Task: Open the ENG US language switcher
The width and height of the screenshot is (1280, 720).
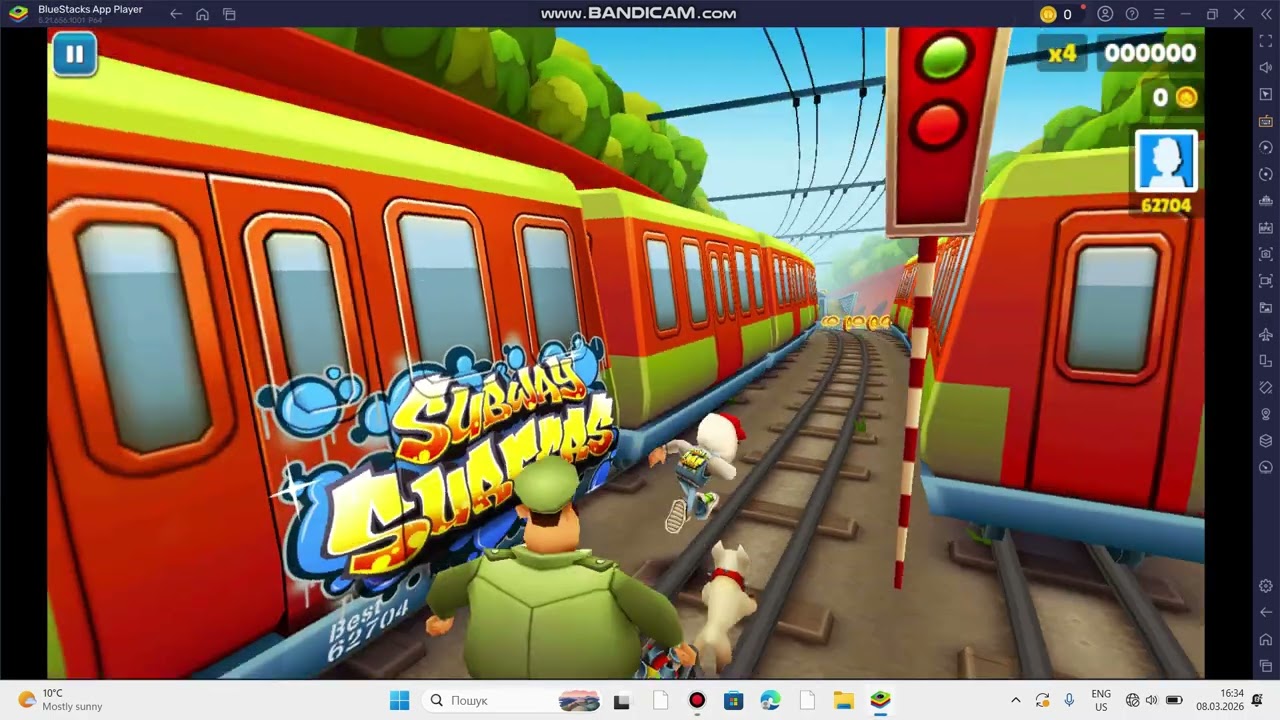Action: pos(1101,700)
